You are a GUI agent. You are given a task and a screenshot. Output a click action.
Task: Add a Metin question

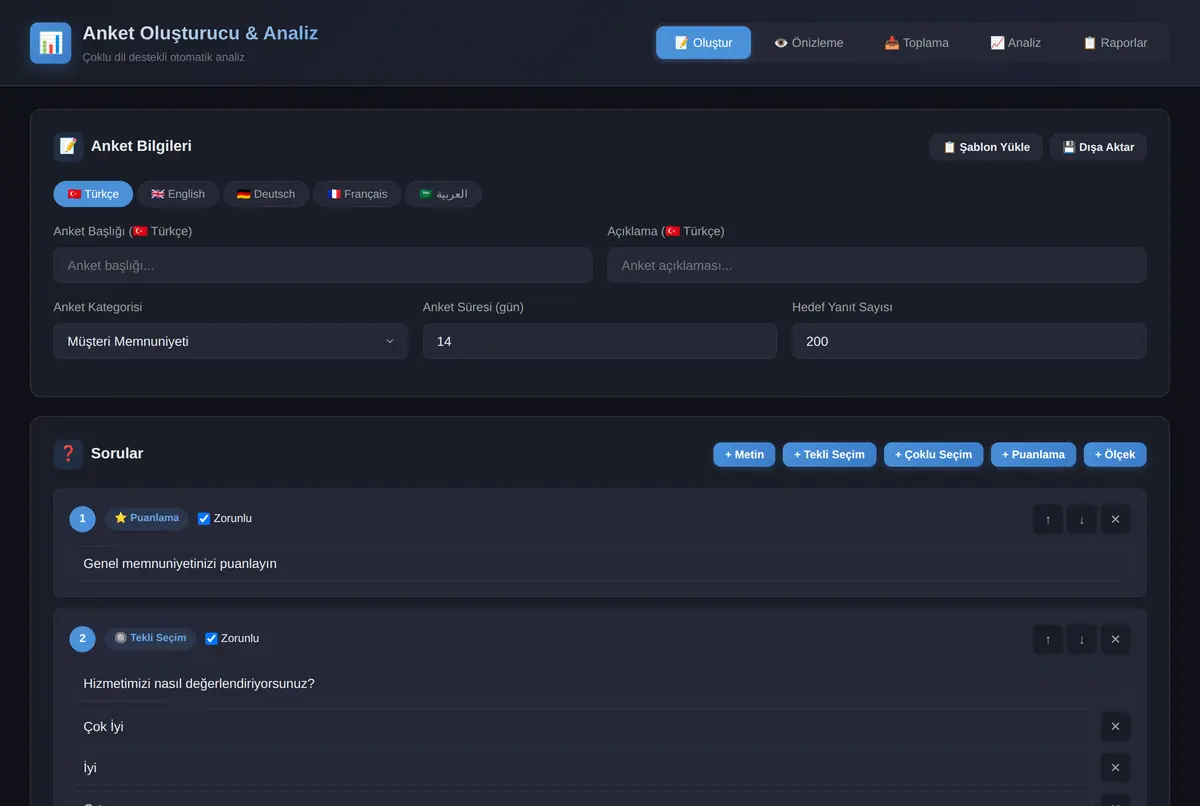click(x=744, y=455)
